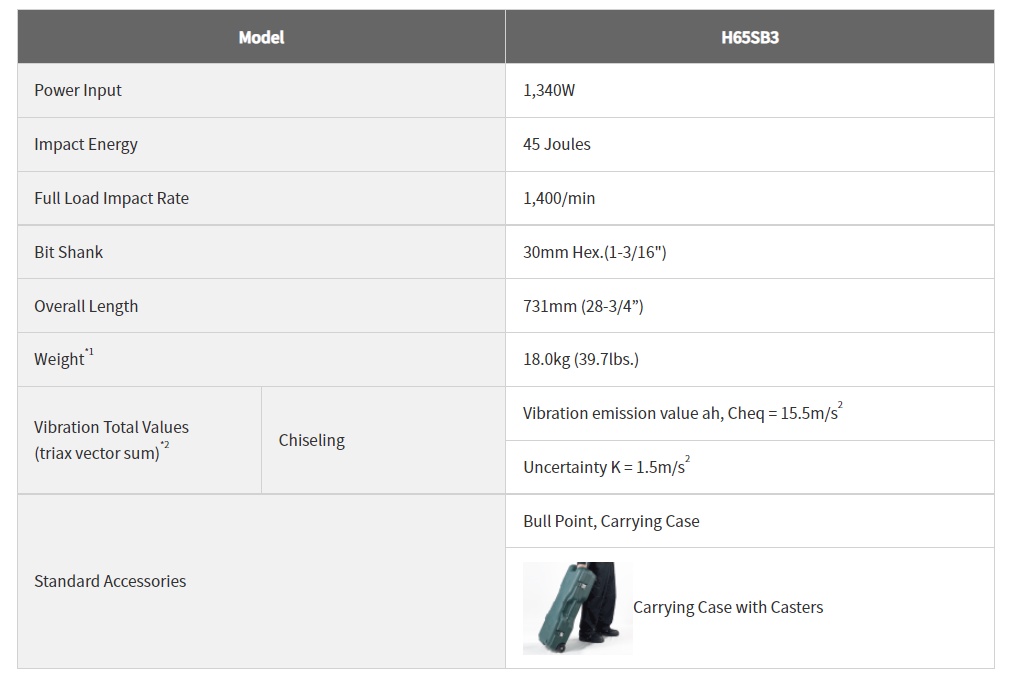Screen dimensions: 1010x691
Task: Click the 18.0kg (39.7lbs.) value
Action: click(581, 359)
